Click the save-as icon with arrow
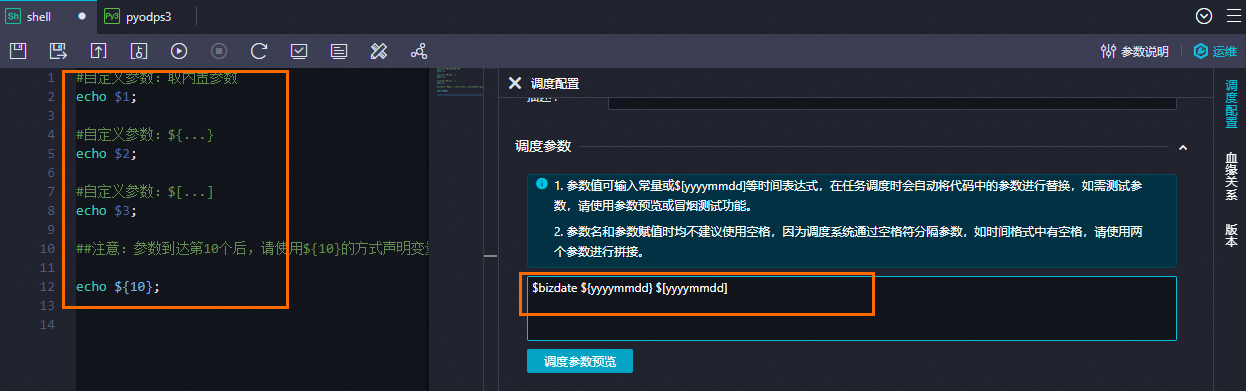The height and width of the screenshot is (391, 1246). point(58,50)
